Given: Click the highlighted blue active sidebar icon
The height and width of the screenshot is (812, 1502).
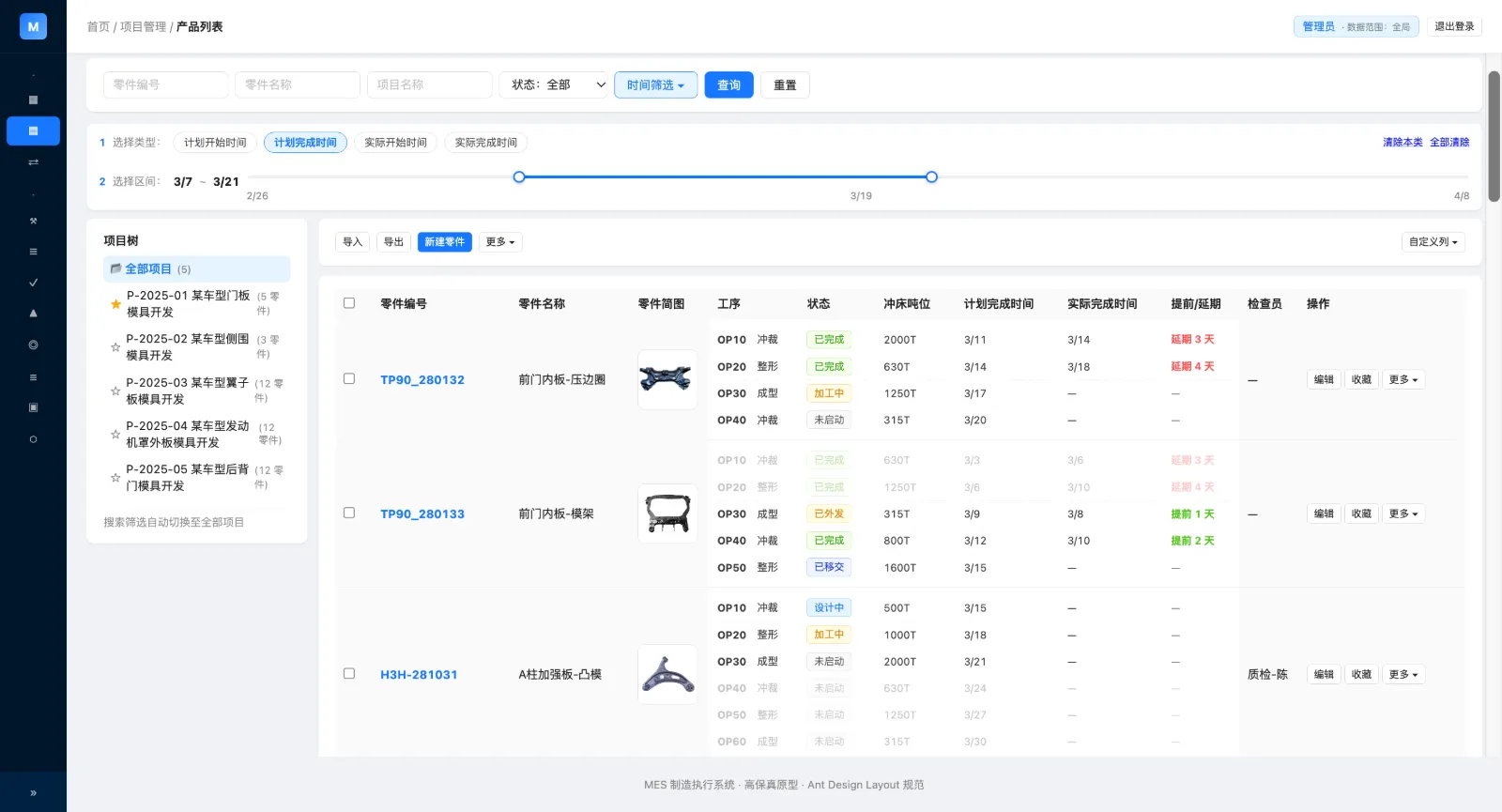Looking at the screenshot, I should click(33, 131).
